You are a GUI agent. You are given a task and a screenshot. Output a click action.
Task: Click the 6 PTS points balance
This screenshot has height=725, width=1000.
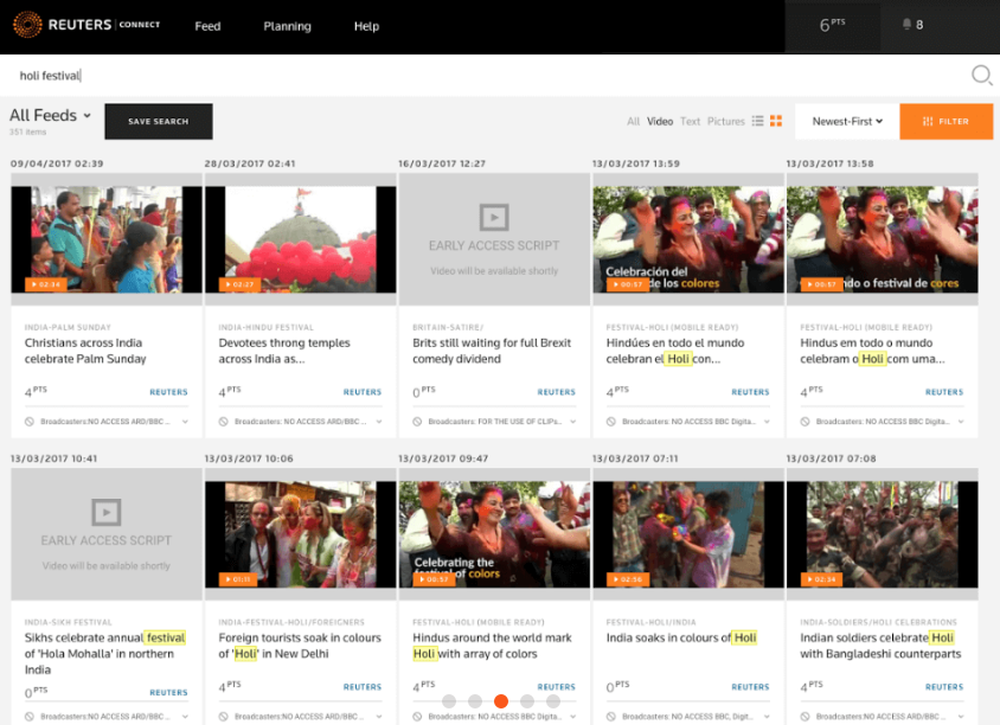[x=832, y=25]
